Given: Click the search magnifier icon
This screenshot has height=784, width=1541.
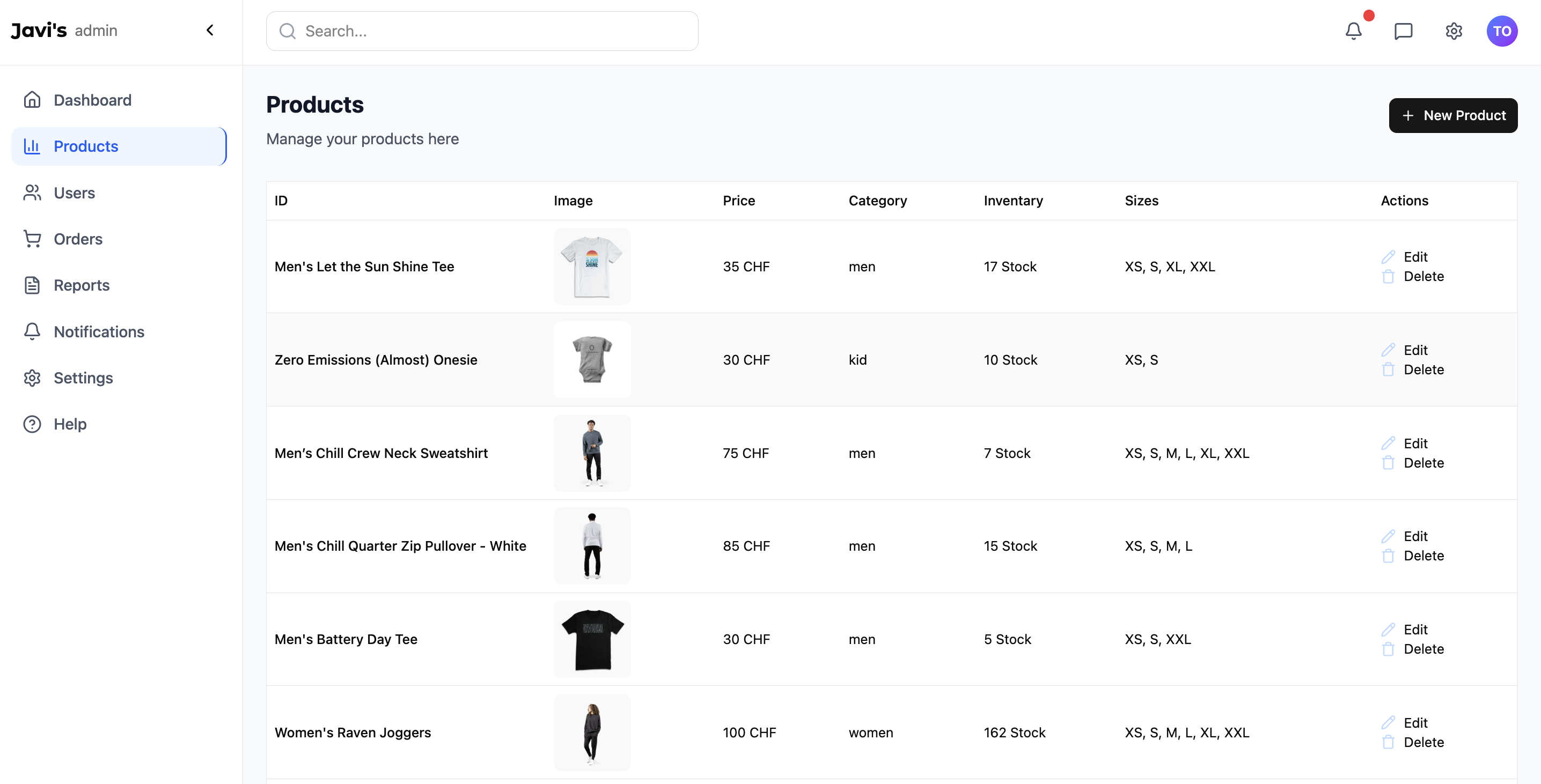Looking at the screenshot, I should (288, 31).
